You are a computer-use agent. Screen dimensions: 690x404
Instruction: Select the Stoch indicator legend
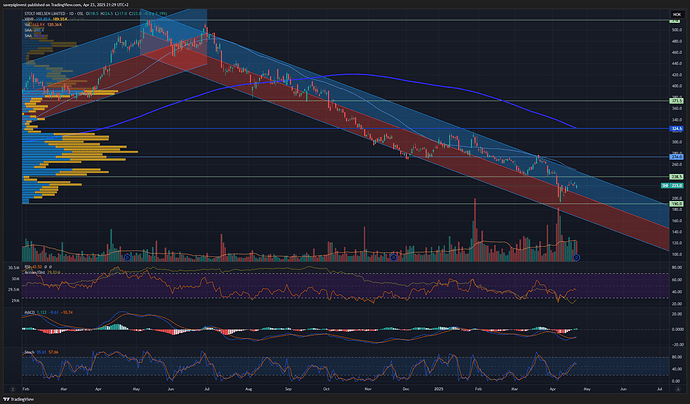pyautogui.click(x=29, y=352)
